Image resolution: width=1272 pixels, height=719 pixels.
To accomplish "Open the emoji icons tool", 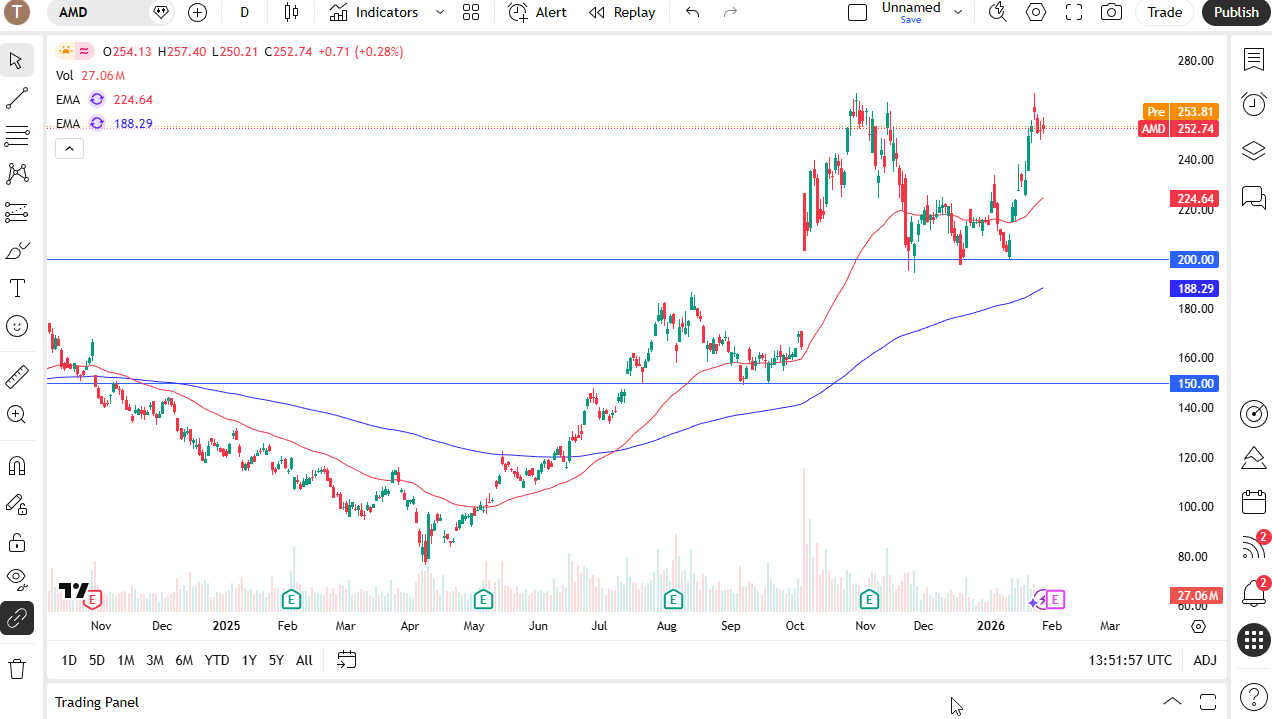I will tap(17, 326).
